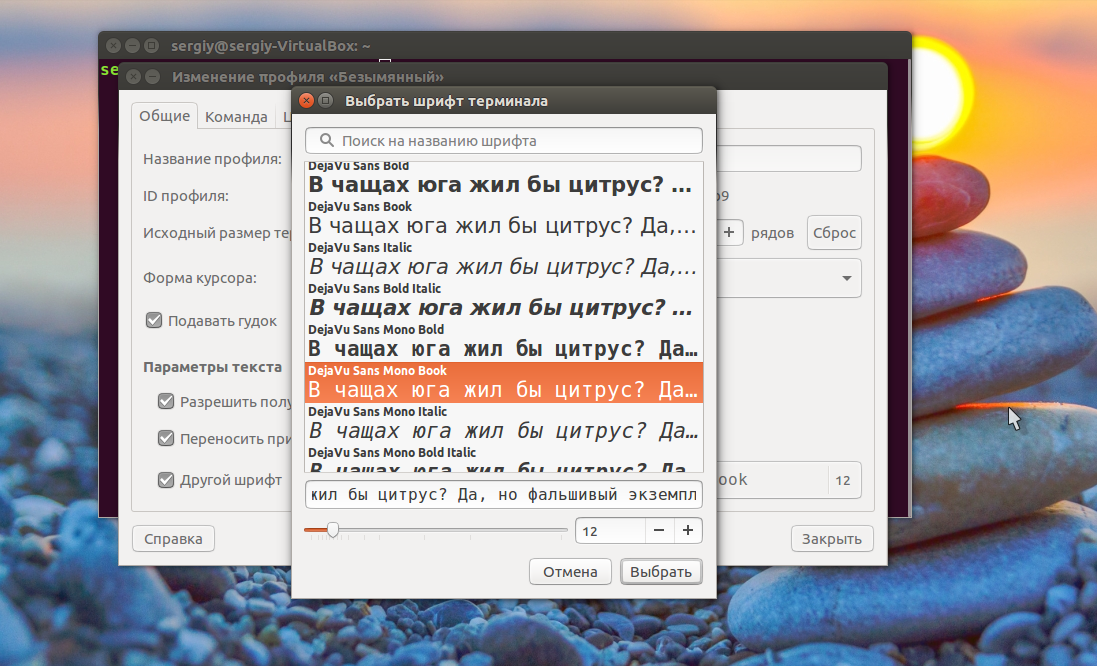Close the font chooser dialog window
Screen dimensions: 1097x666
click(307, 101)
